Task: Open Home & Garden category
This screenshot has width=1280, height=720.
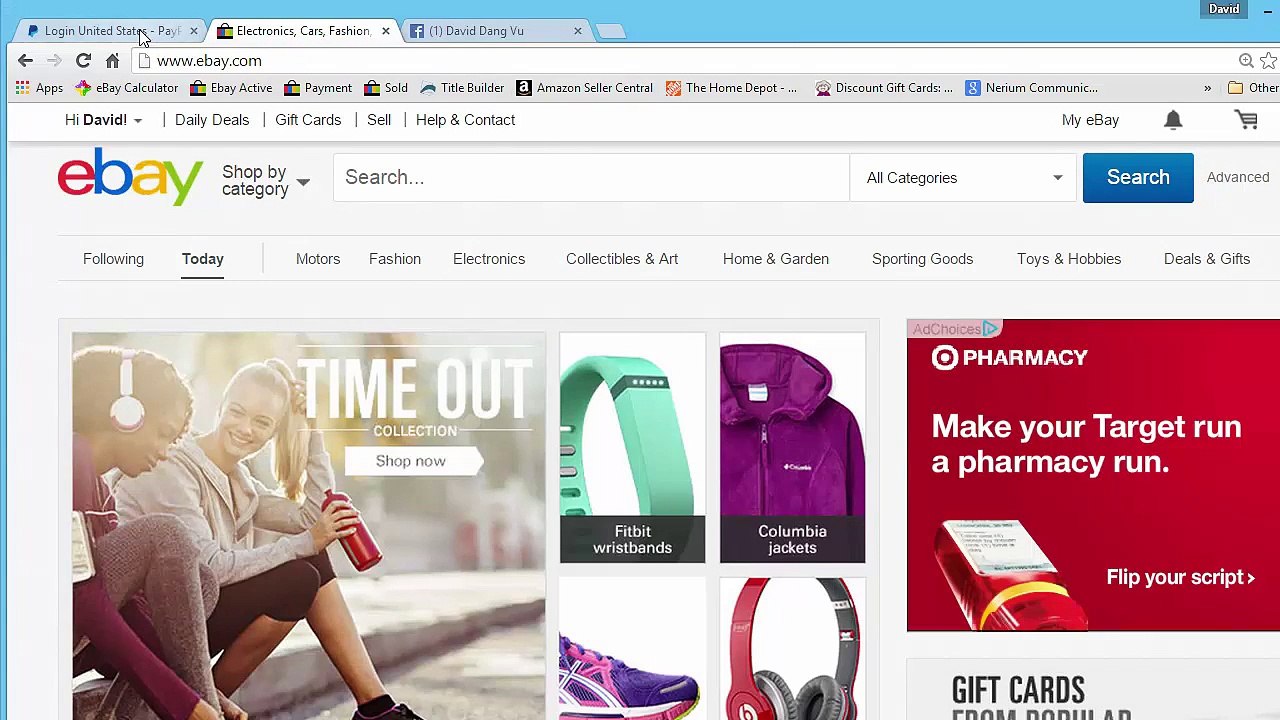Action: point(776,259)
